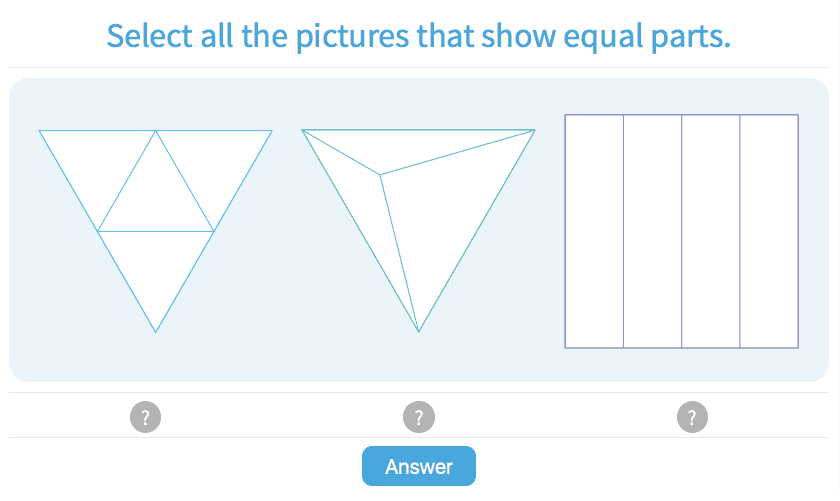
Task: Click the "Select all the pictures" heading text
Action: [418, 36]
